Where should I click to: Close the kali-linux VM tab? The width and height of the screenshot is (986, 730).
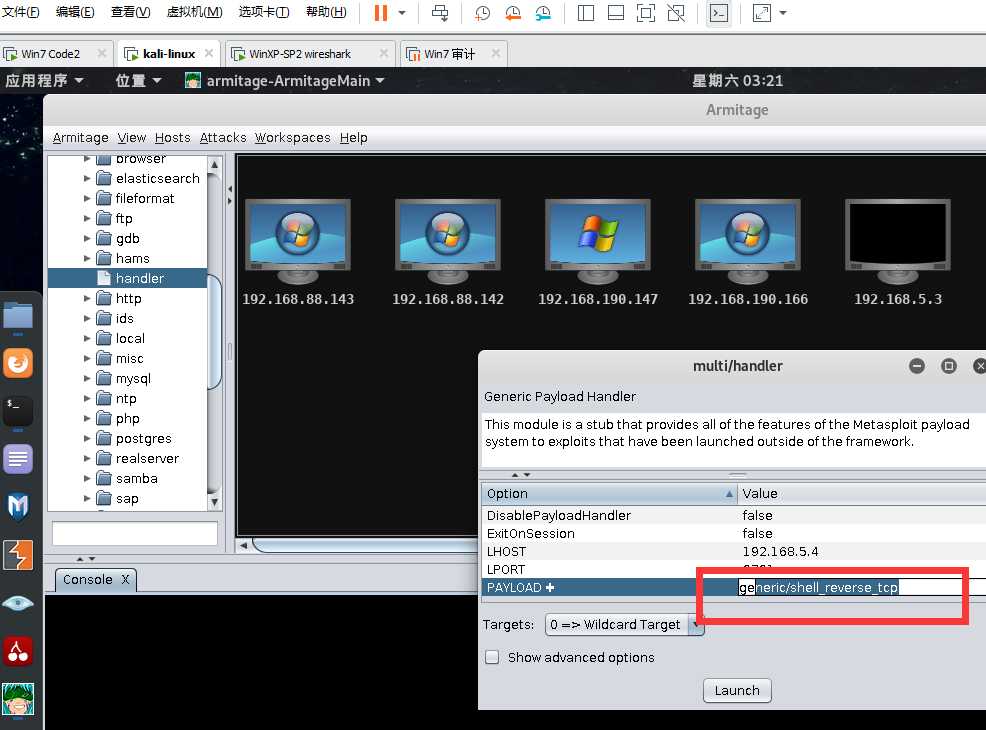(x=209, y=53)
